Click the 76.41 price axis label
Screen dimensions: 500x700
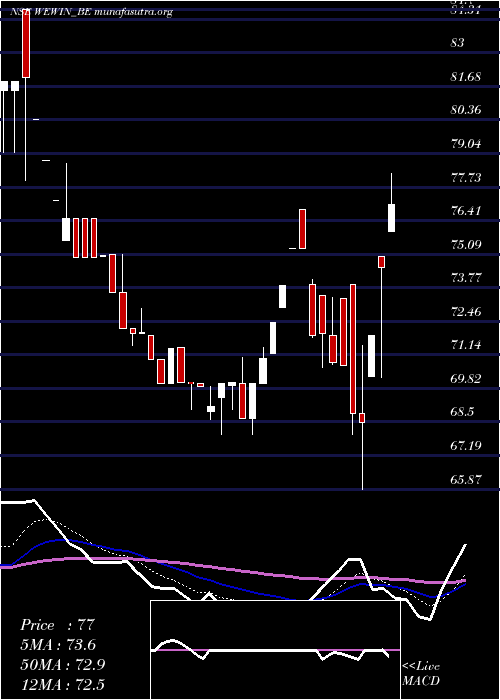click(x=466, y=211)
